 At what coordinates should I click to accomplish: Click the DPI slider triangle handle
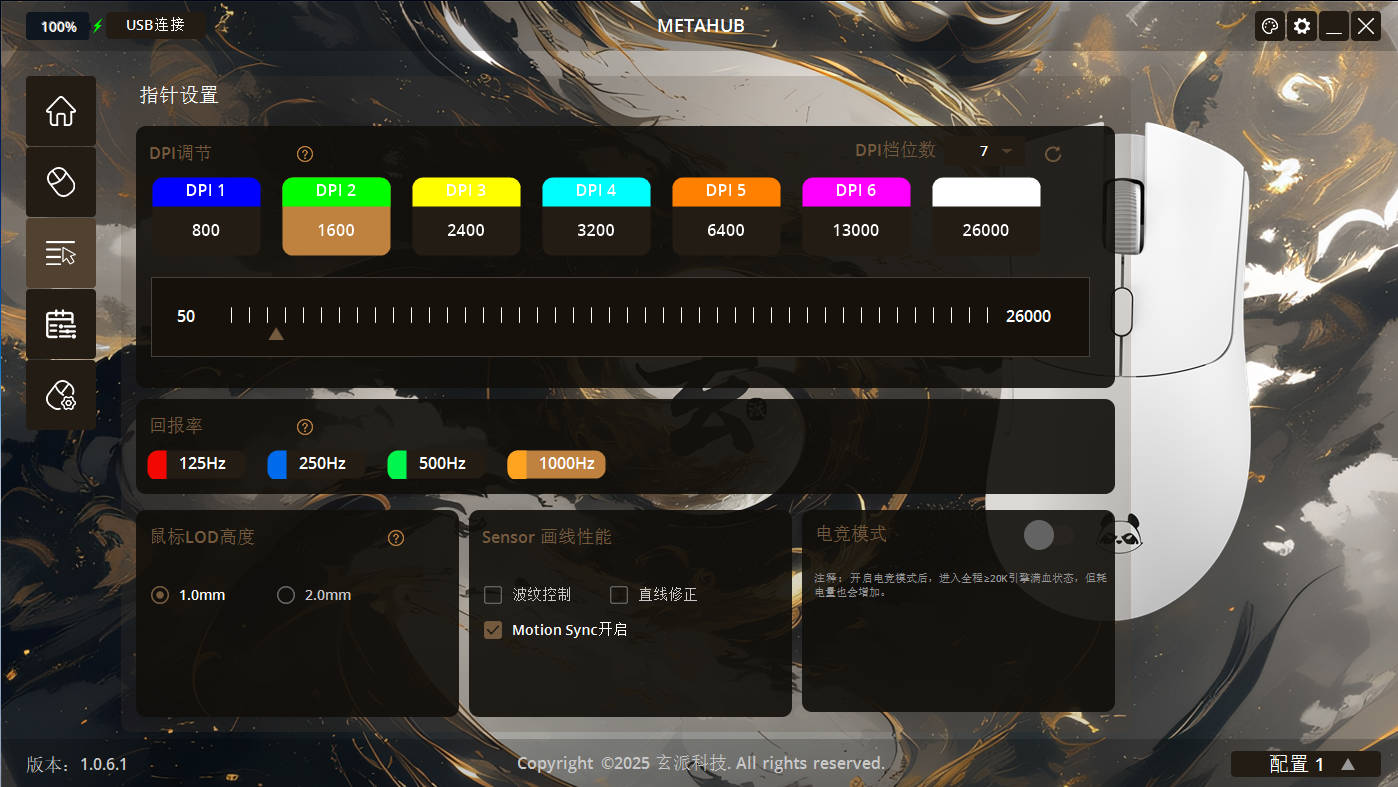point(276,334)
